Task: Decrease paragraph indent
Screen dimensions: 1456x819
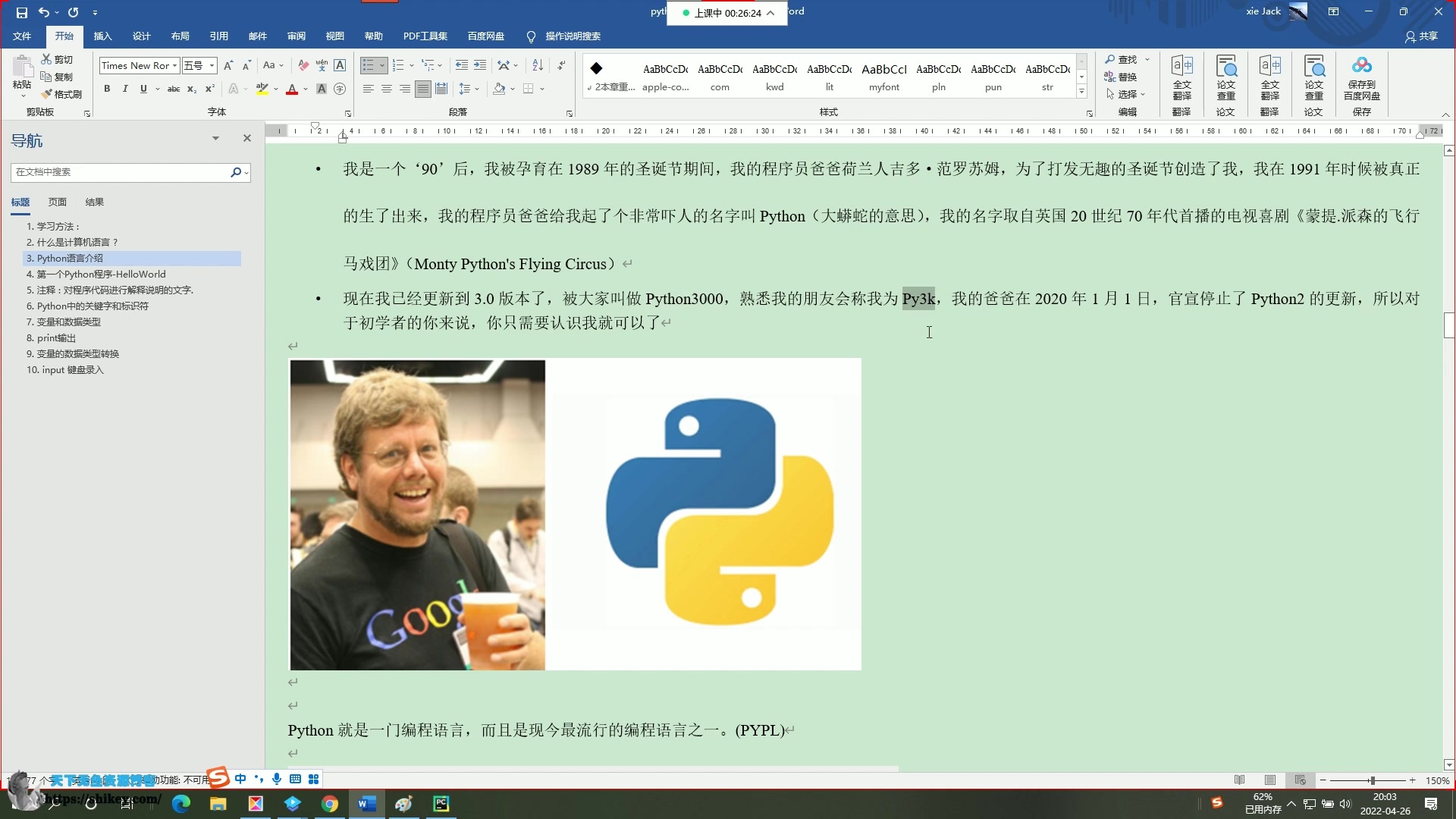Action: pyautogui.click(x=461, y=66)
